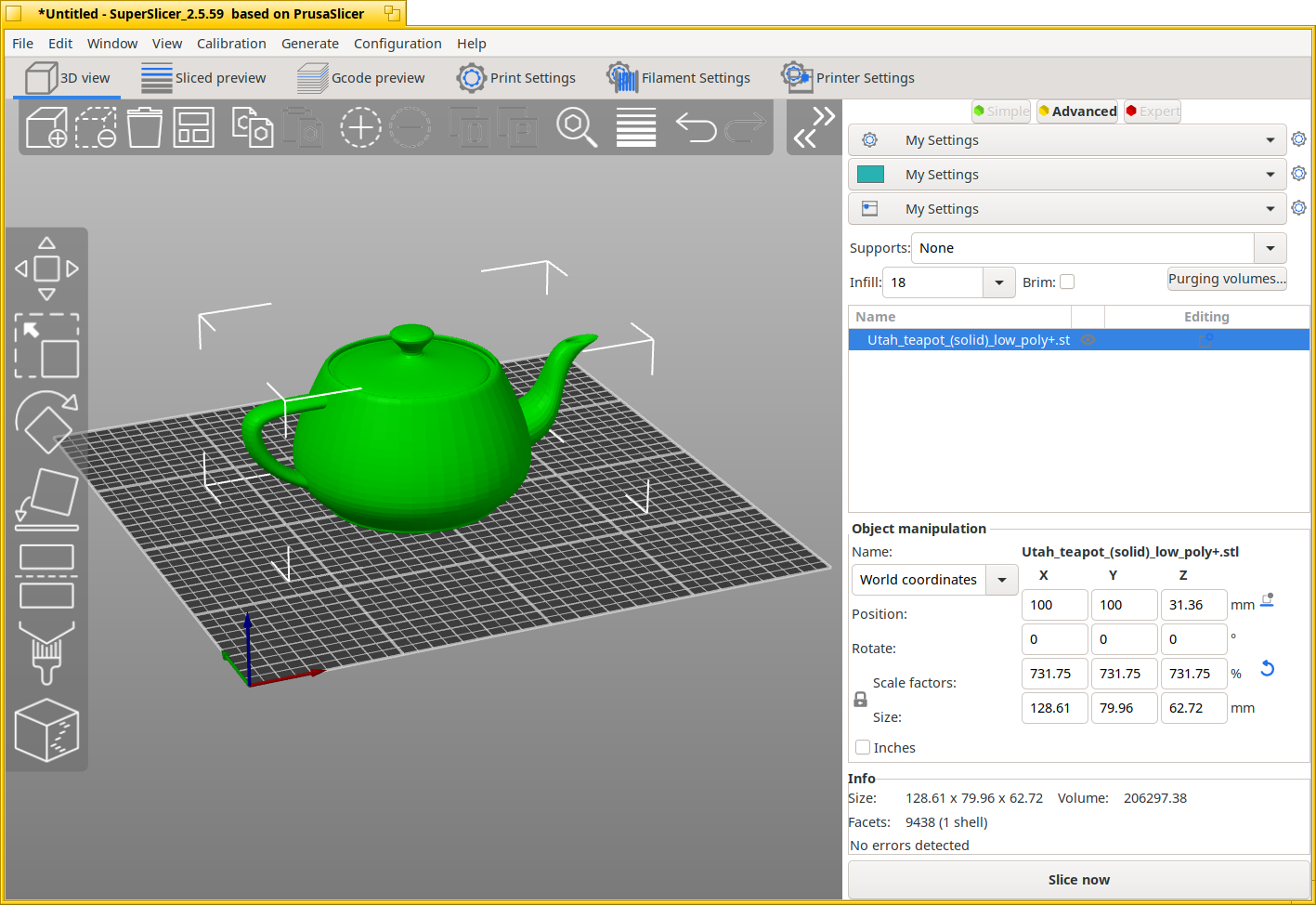Select the Seam painting cube tool
Screen dimensions: 1316x905
46,730
